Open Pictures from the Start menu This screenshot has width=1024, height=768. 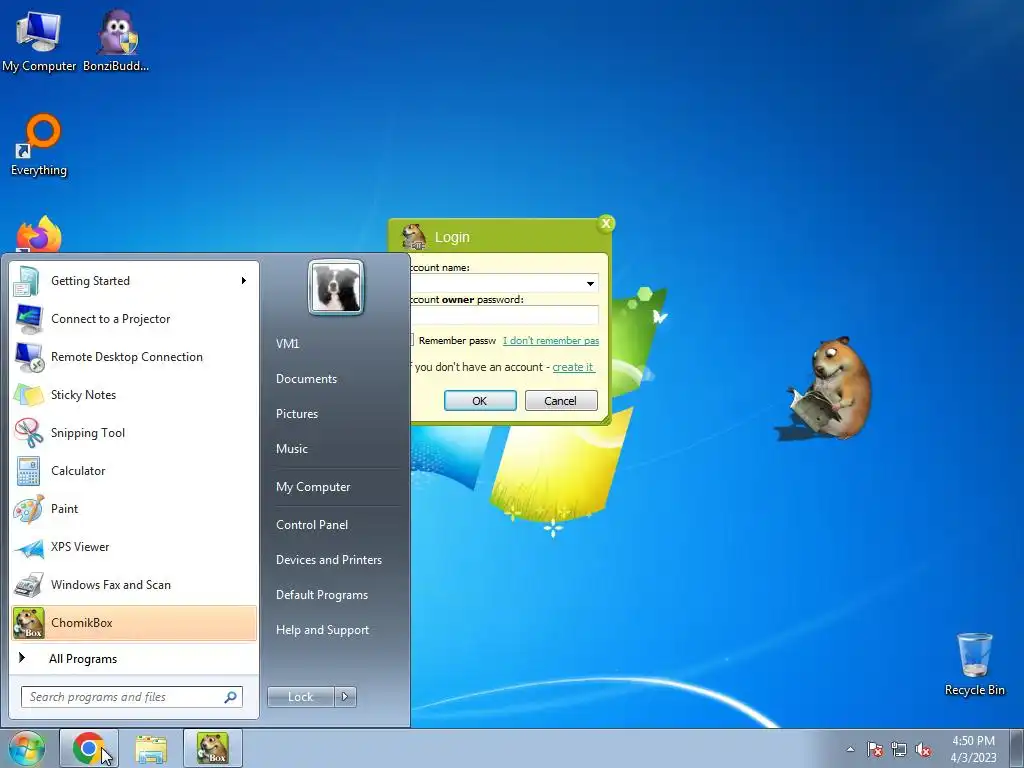pyautogui.click(x=296, y=413)
